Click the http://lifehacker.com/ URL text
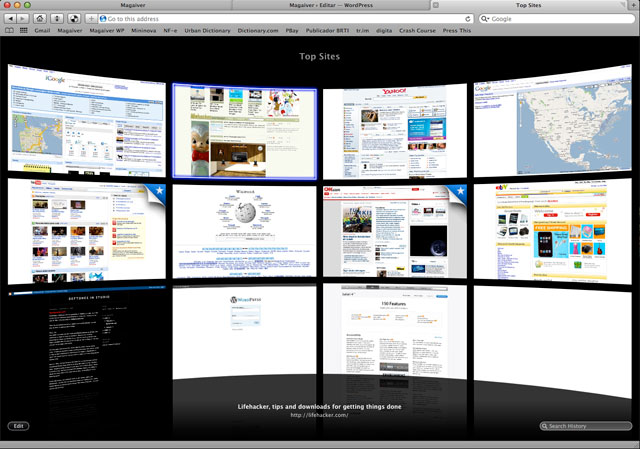Image resolution: width=640 pixels, height=449 pixels. click(x=319, y=415)
